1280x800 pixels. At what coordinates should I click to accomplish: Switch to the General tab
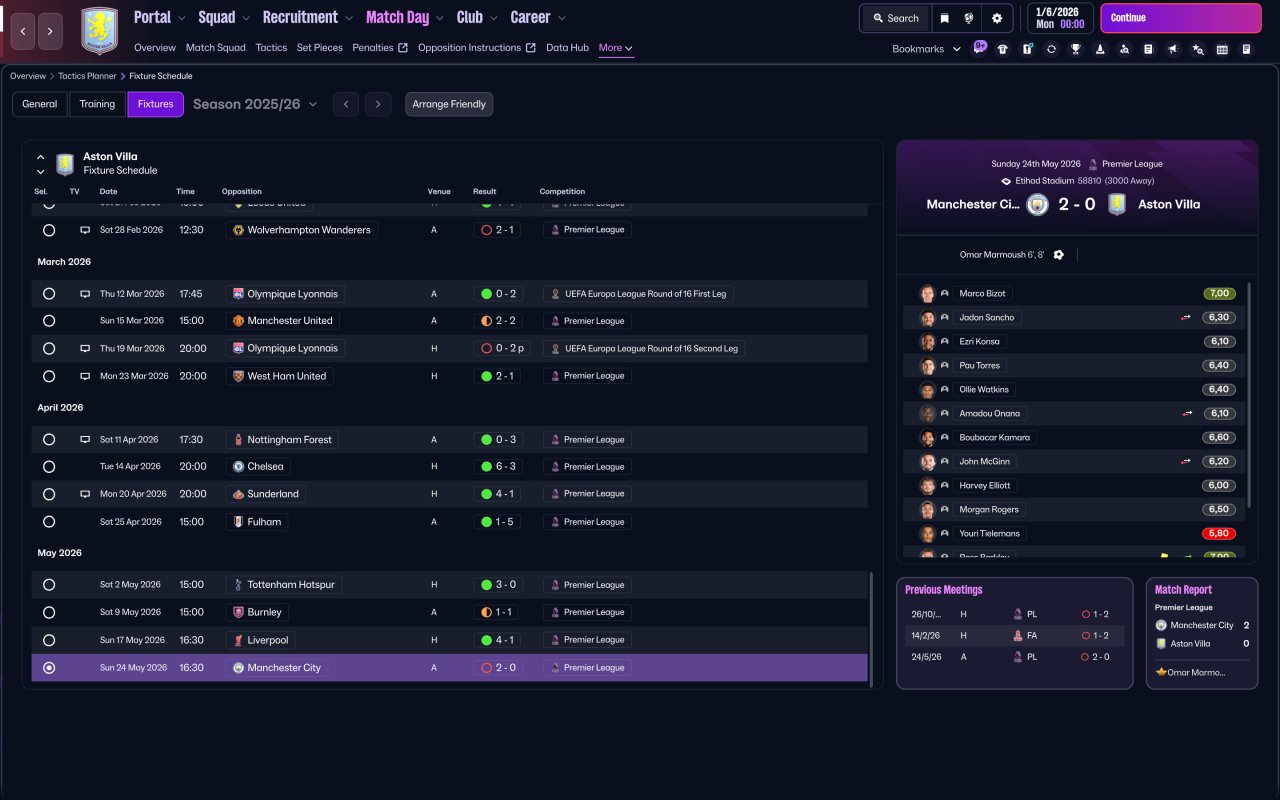(x=40, y=104)
